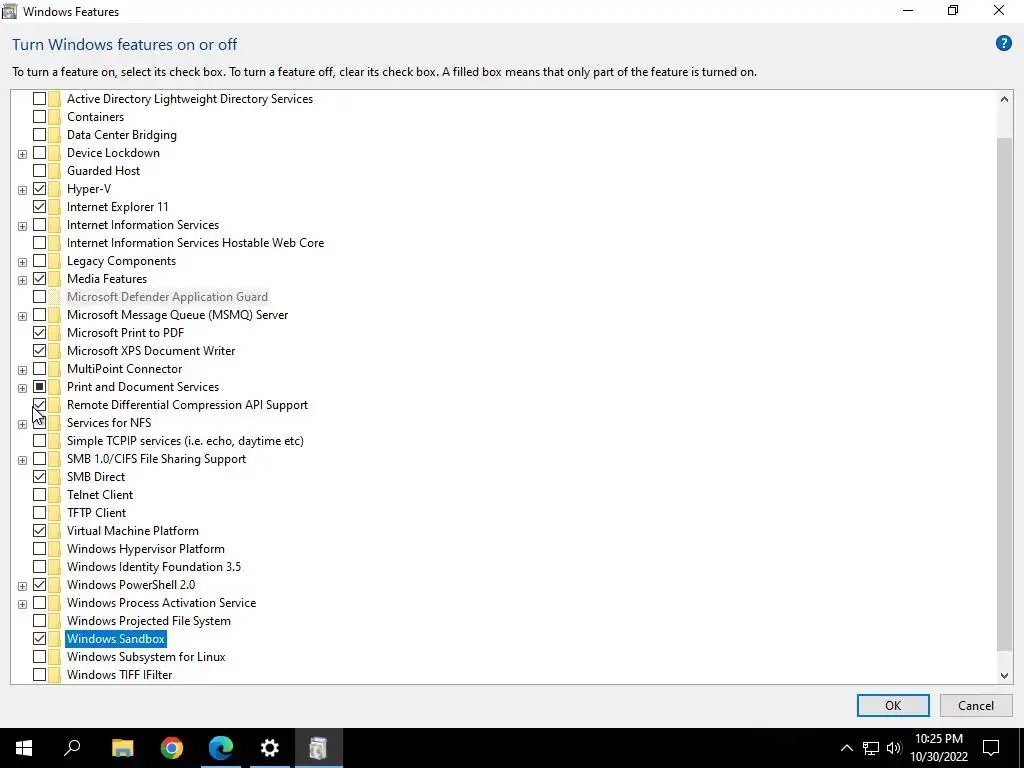The width and height of the screenshot is (1024, 768).
Task: Expand SMB 1.0/CIFS File Sharing Support
Action: click(x=22, y=460)
